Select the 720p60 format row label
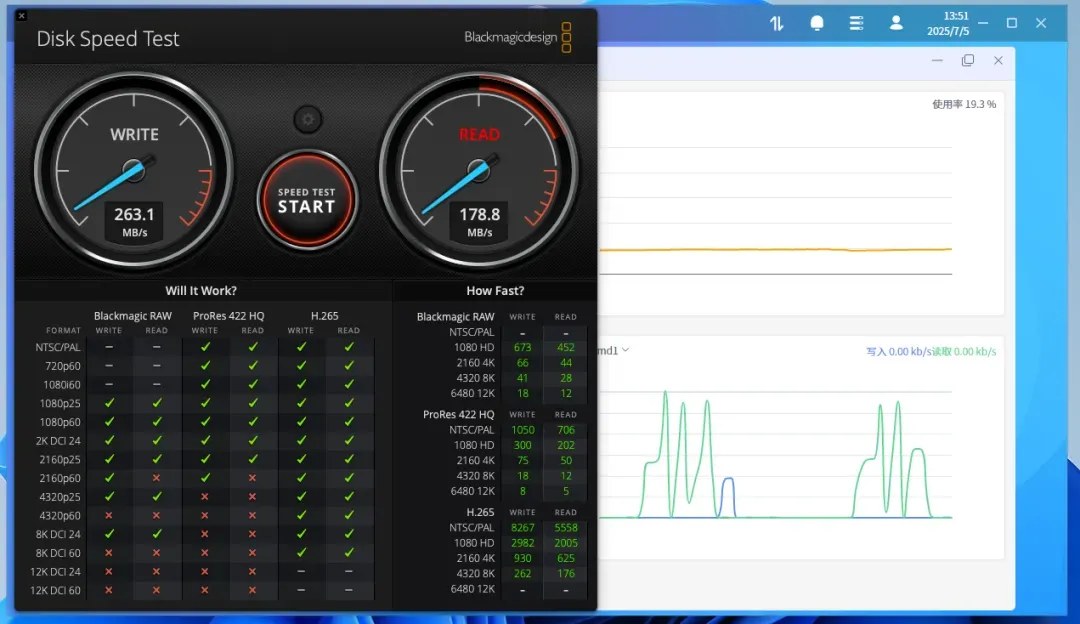 click(63, 366)
